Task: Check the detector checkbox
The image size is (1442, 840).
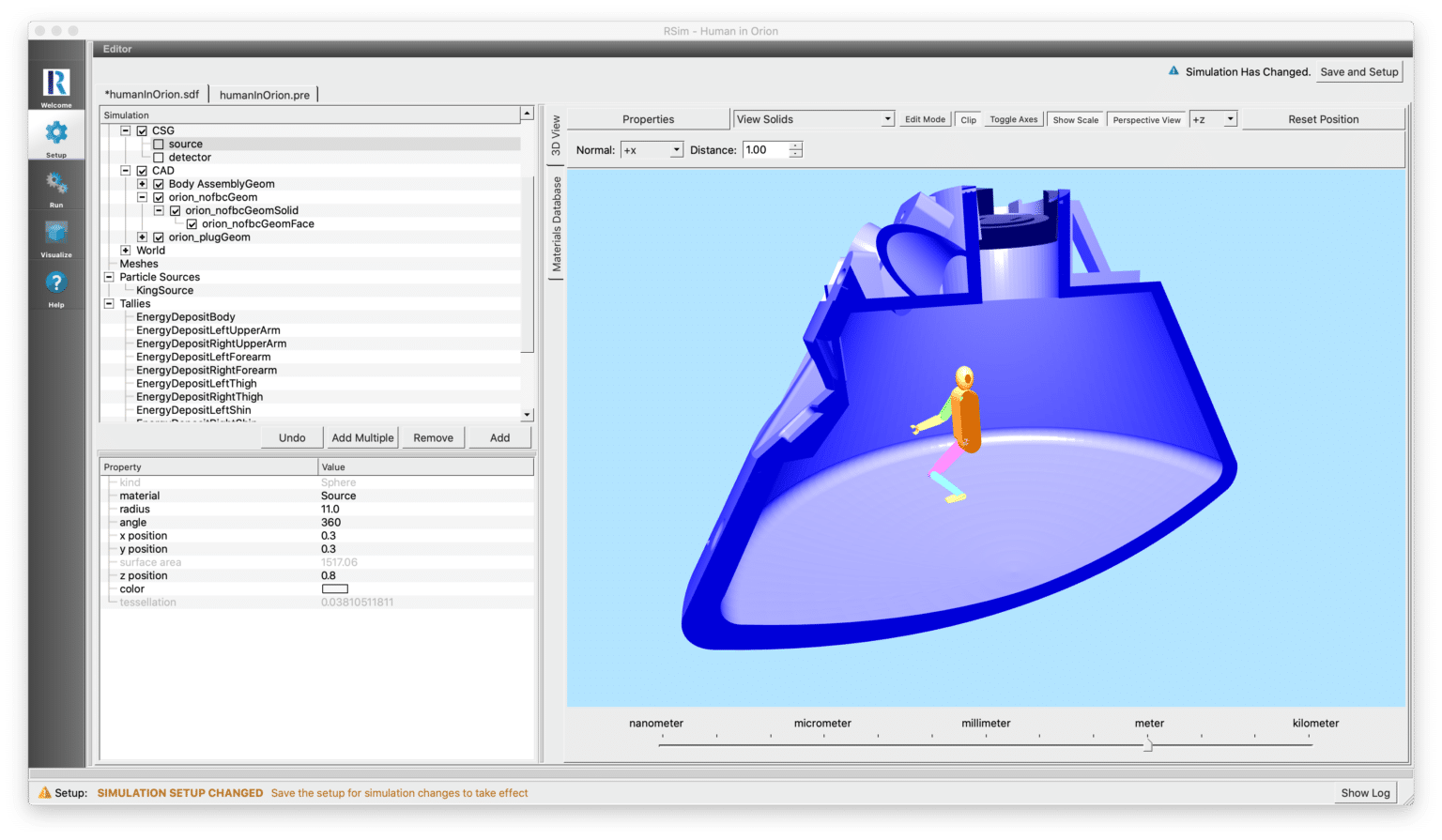Action: (x=157, y=157)
